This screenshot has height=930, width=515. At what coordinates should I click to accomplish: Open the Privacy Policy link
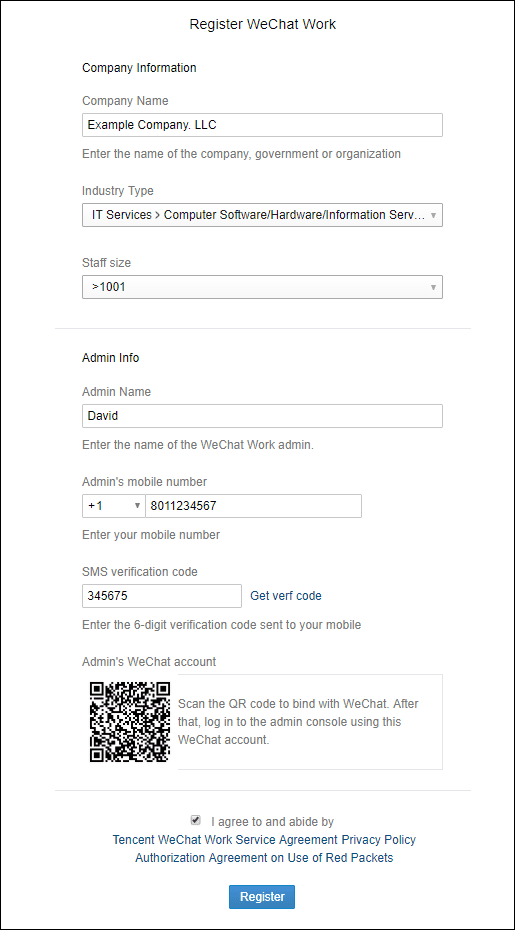(379, 840)
